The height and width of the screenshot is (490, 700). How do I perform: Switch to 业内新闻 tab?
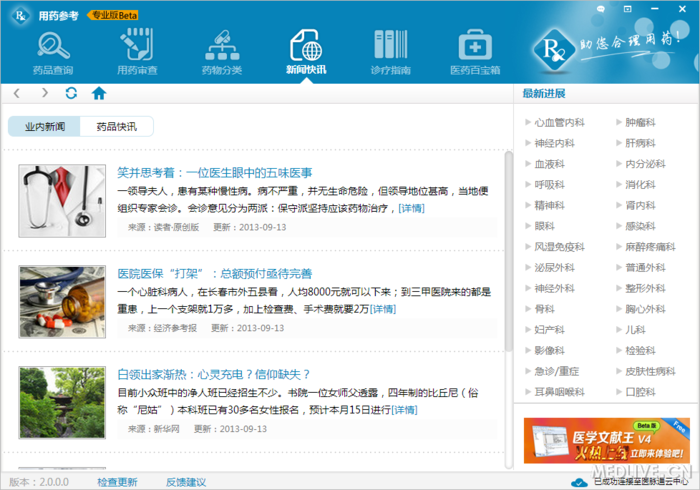(44, 127)
